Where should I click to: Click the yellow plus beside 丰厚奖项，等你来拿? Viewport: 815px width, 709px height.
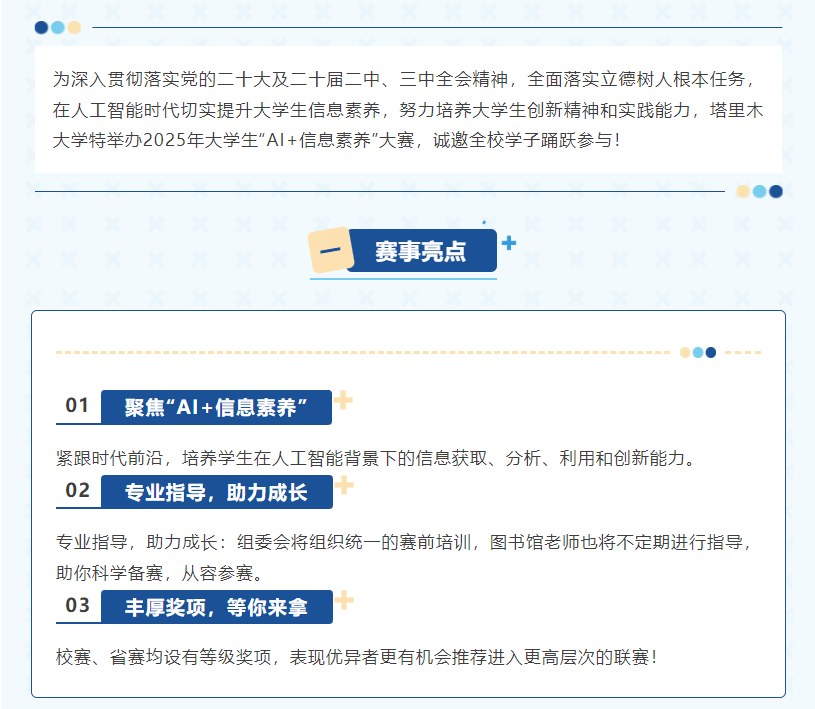click(343, 600)
